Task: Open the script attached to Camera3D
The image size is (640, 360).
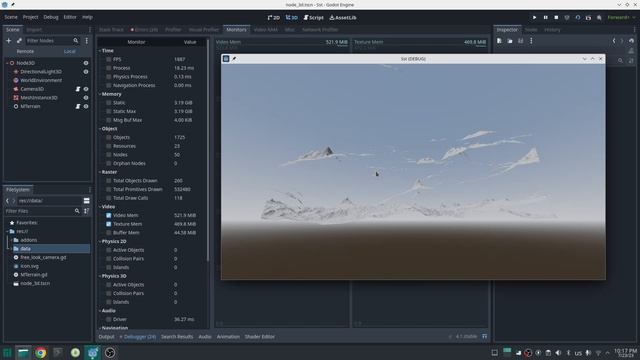Action: (78, 89)
